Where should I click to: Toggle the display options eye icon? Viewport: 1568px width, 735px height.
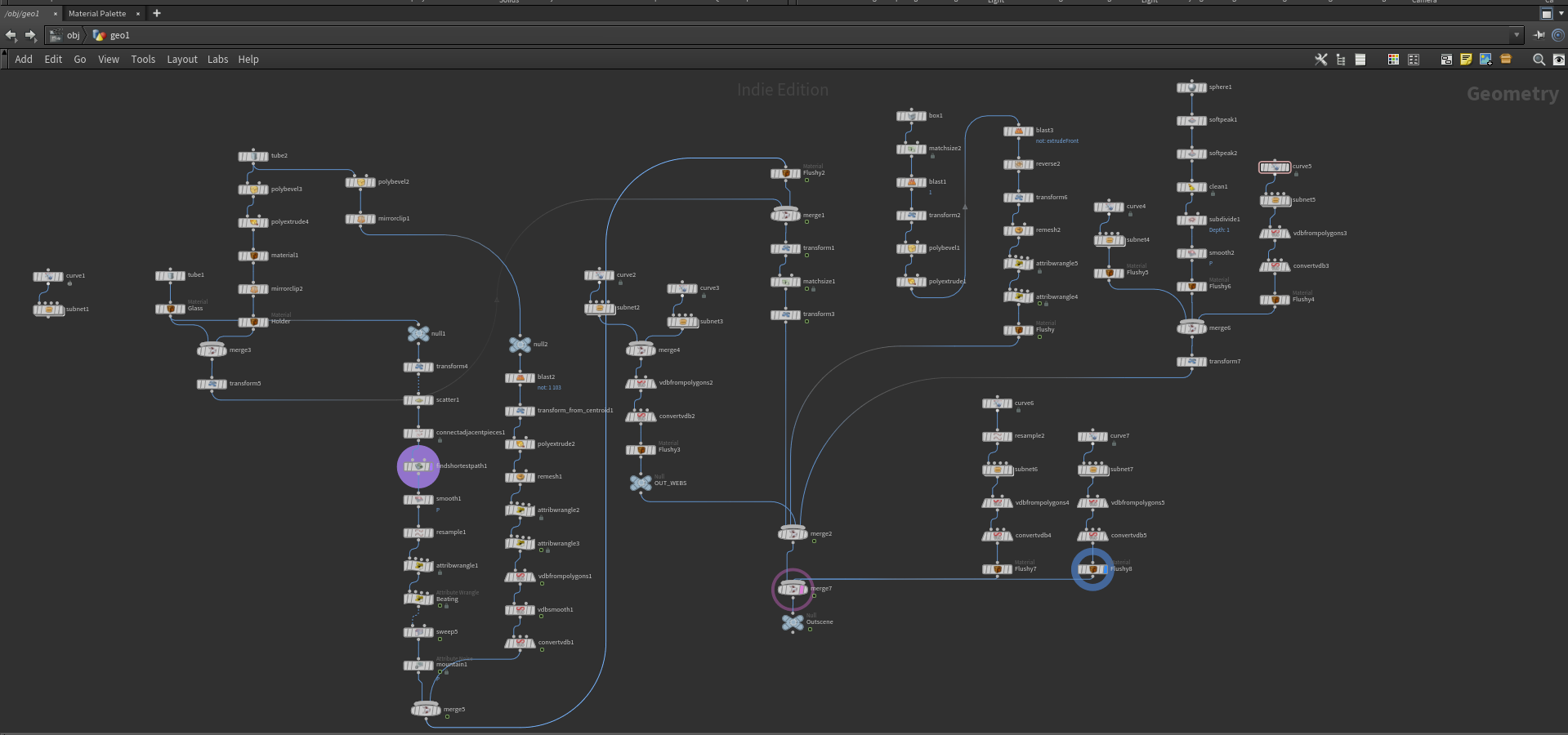(1559, 60)
